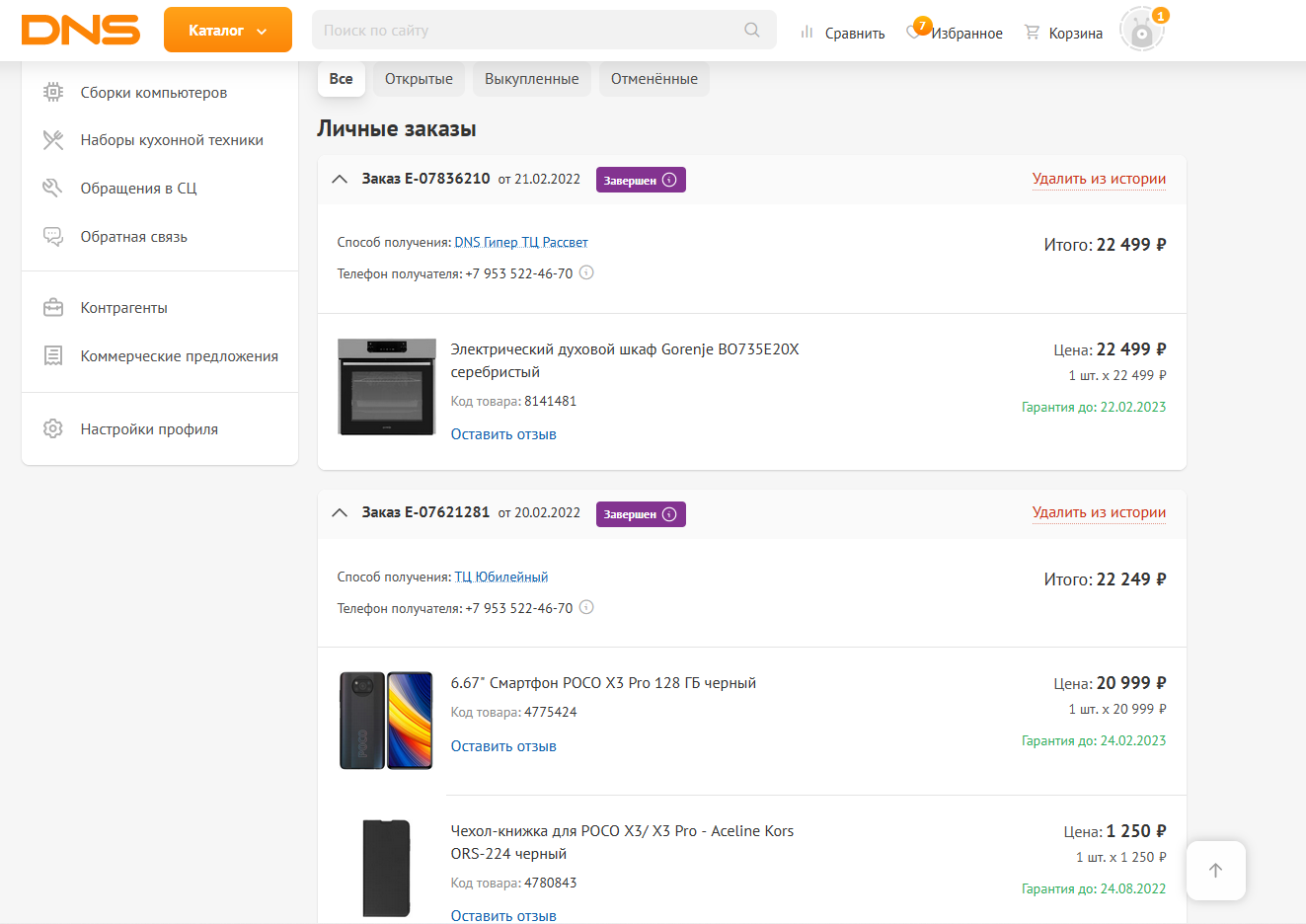Delete order E-07621281 from history
This screenshot has width=1306, height=924.
(x=1099, y=512)
